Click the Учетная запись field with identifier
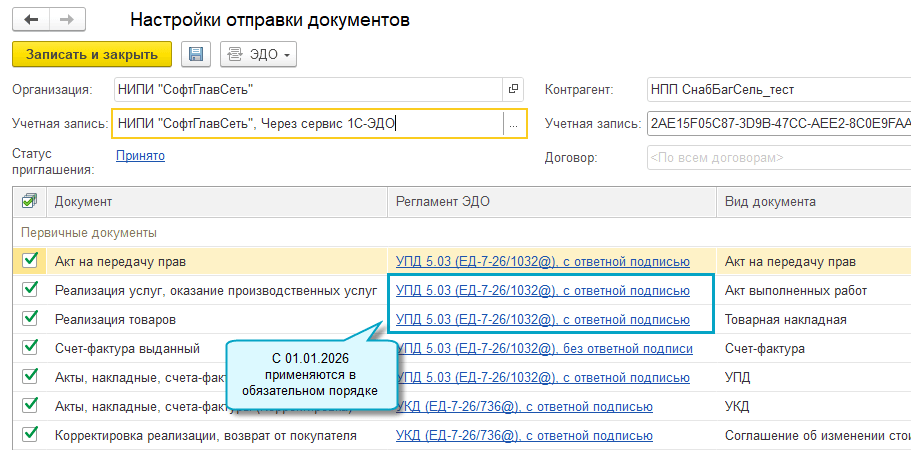The height and width of the screenshot is (450, 911). [x=778, y=124]
